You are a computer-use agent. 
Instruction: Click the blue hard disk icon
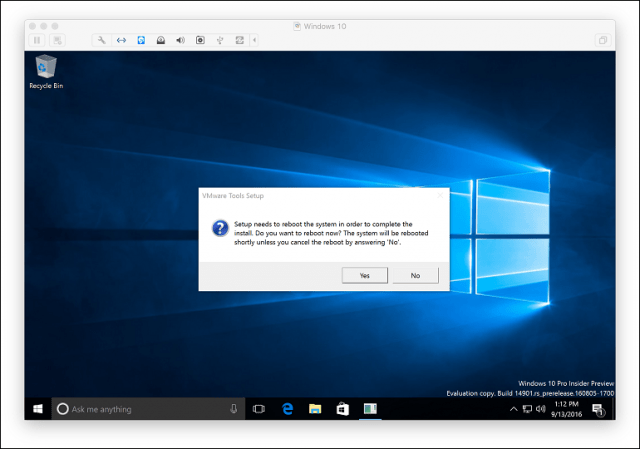141,40
